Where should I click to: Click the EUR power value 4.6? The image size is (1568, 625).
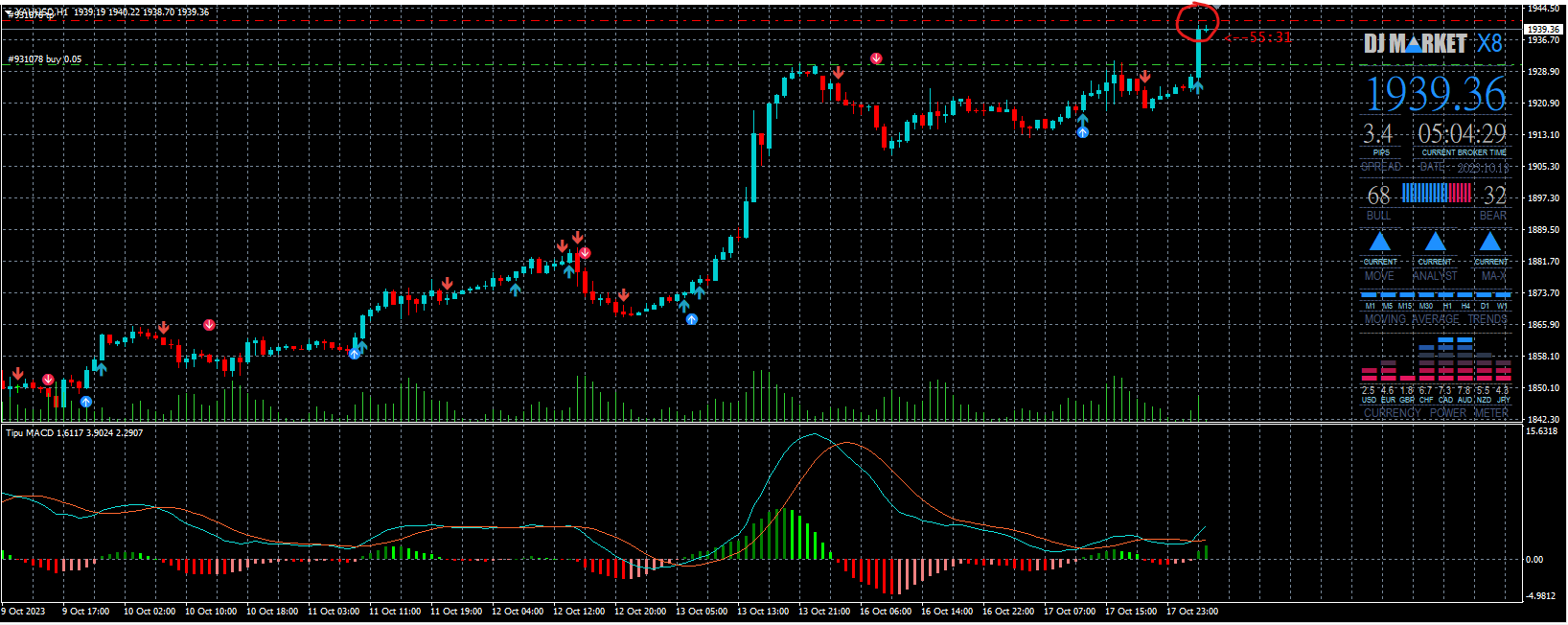click(x=1387, y=390)
